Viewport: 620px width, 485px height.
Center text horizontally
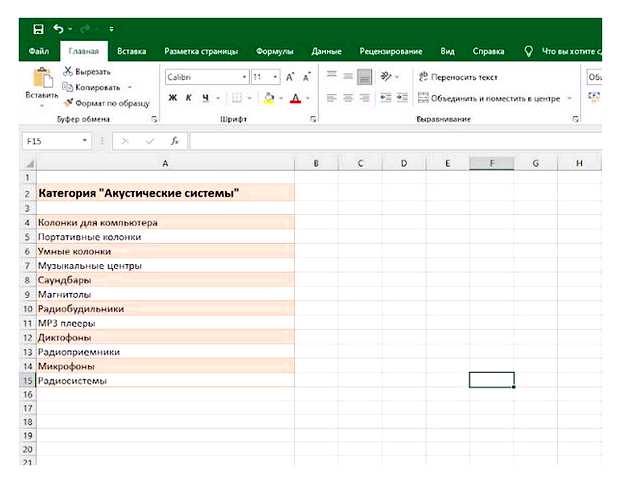[348, 98]
